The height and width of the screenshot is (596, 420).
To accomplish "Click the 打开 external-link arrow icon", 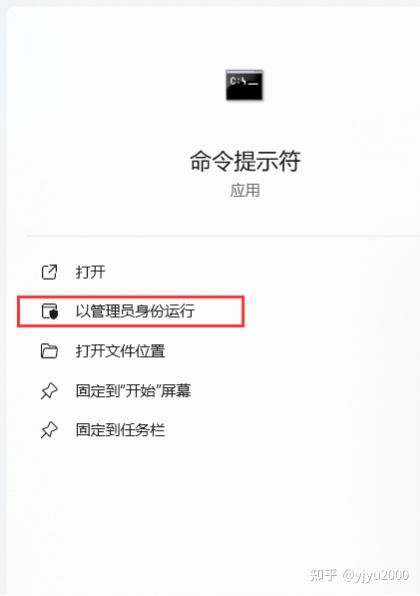I will click(x=49, y=272).
